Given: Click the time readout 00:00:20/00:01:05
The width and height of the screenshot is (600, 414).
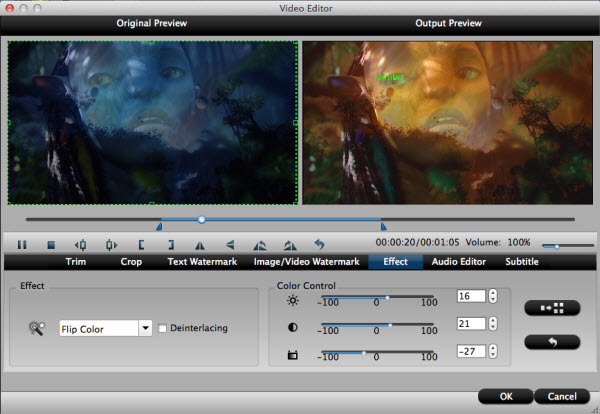Looking at the screenshot, I should 417,242.
